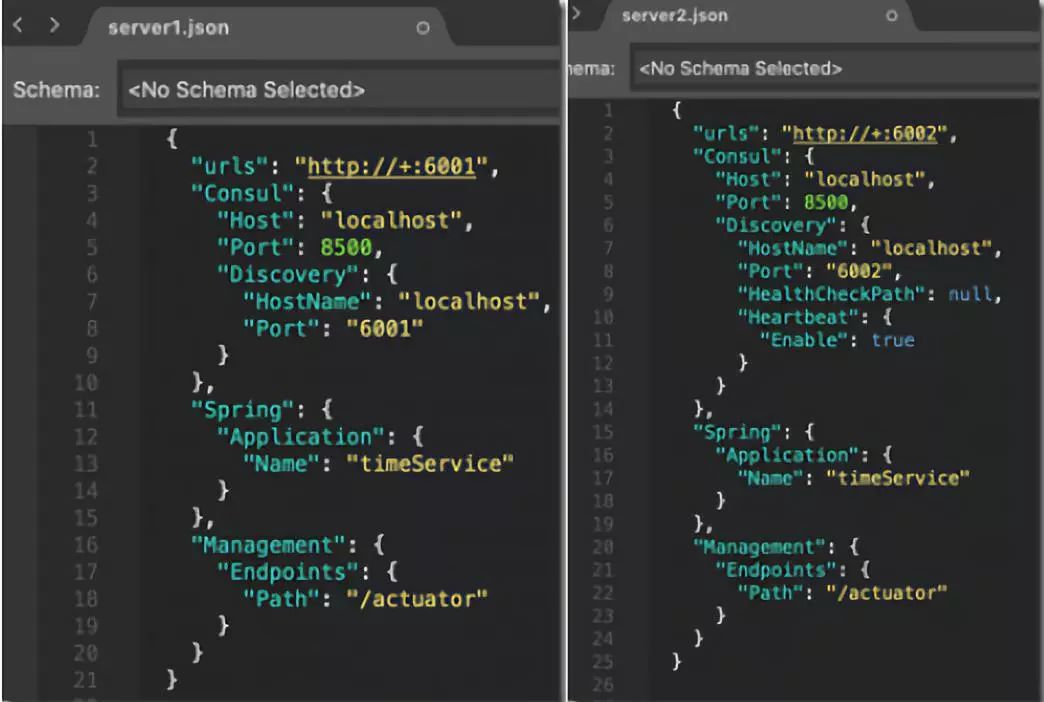Click the back navigation arrow in left pane
Screen dimensions: 1044x702
coord(20,26)
